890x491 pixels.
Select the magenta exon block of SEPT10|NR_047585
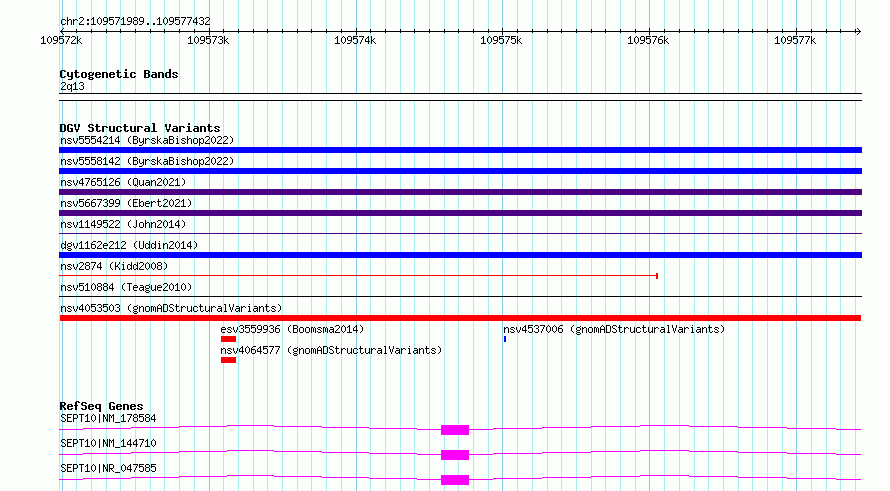click(455, 480)
